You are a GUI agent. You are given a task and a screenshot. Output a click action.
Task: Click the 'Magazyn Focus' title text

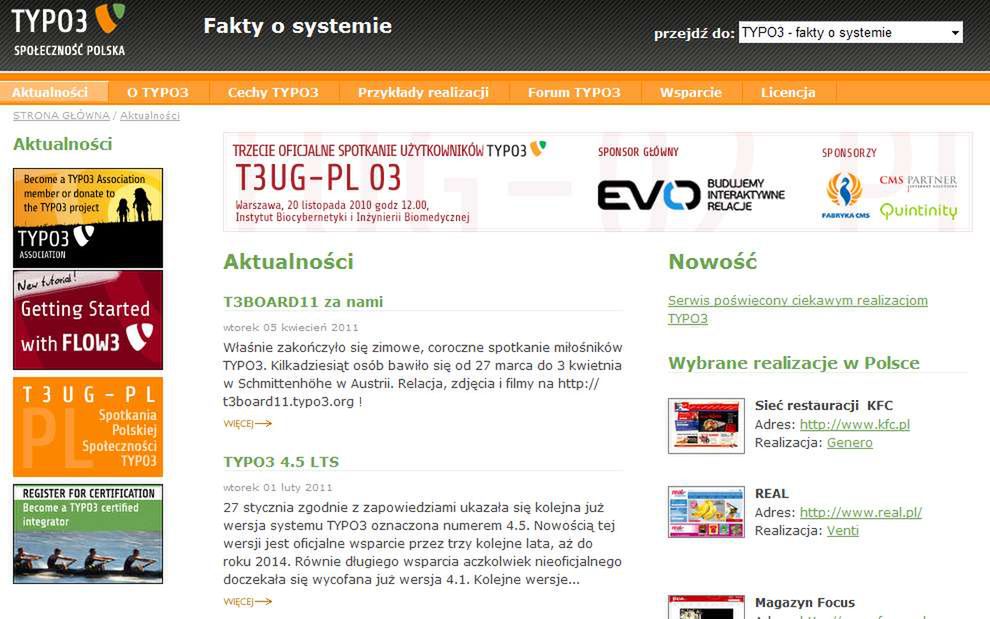click(805, 603)
